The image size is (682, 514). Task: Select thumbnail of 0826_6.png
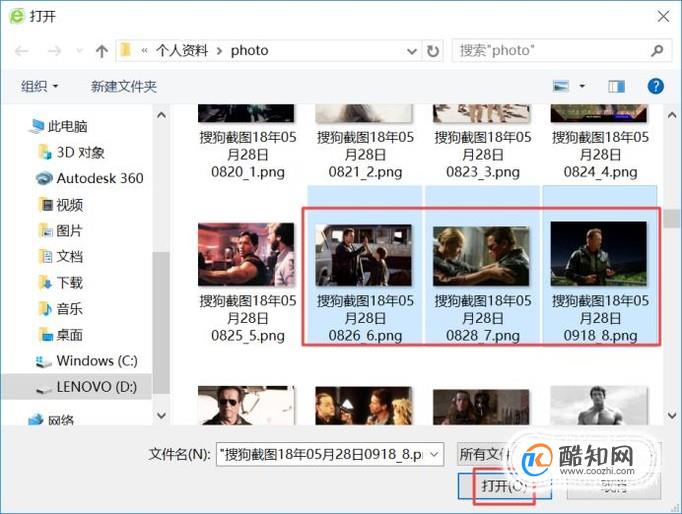tap(364, 255)
